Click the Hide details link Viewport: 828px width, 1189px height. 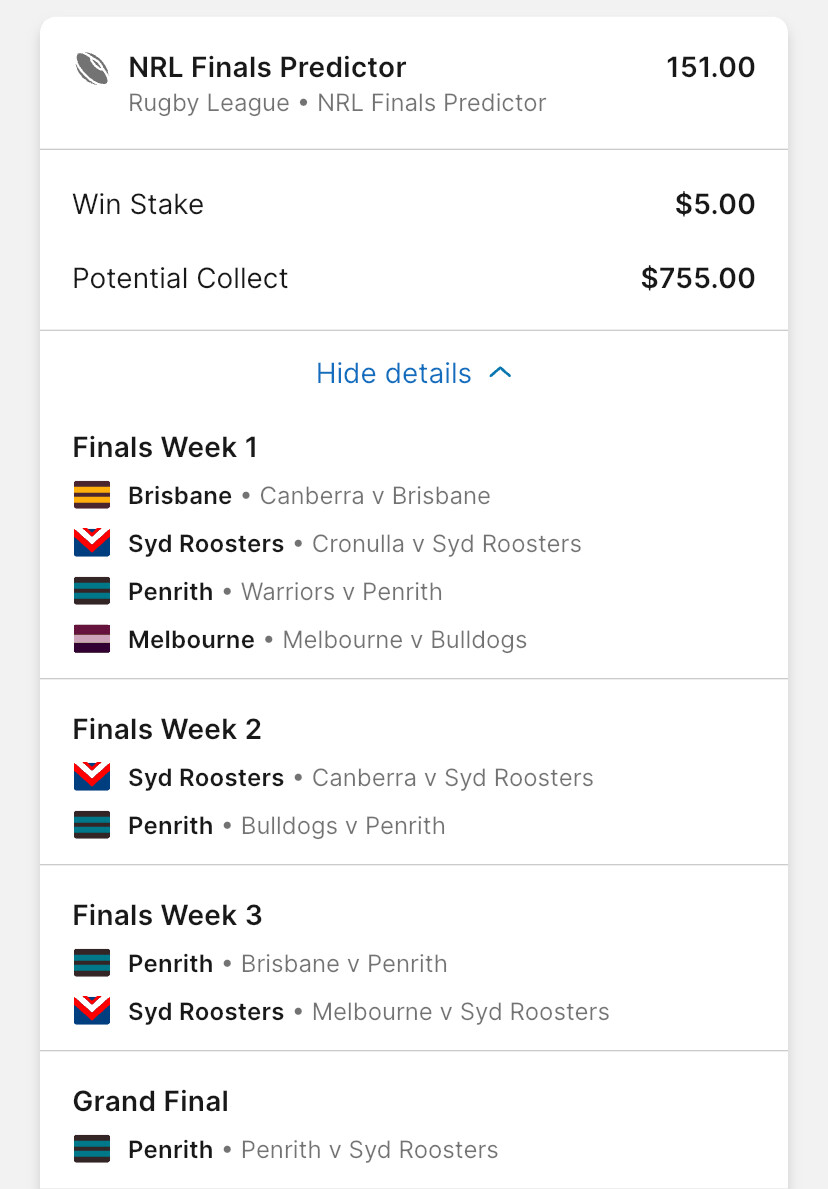click(393, 373)
